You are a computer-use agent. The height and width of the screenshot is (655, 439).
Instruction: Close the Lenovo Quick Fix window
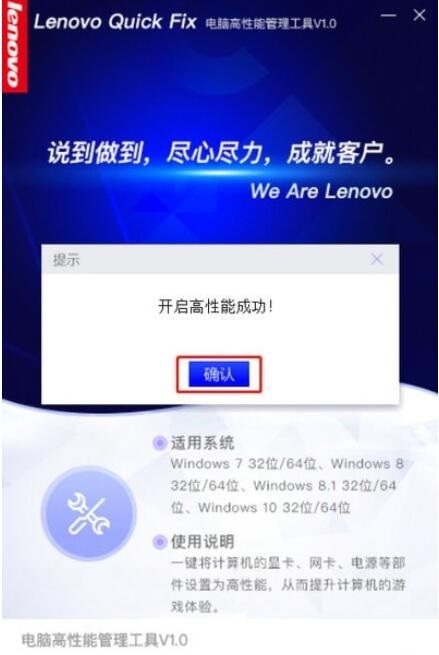click(x=419, y=15)
